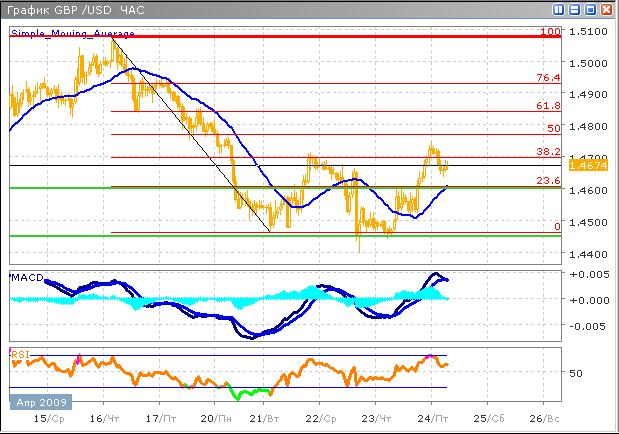This screenshot has height=434, width=619.
Task: Click the tile-vertically split window icon
Action: click(x=558, y=9)
